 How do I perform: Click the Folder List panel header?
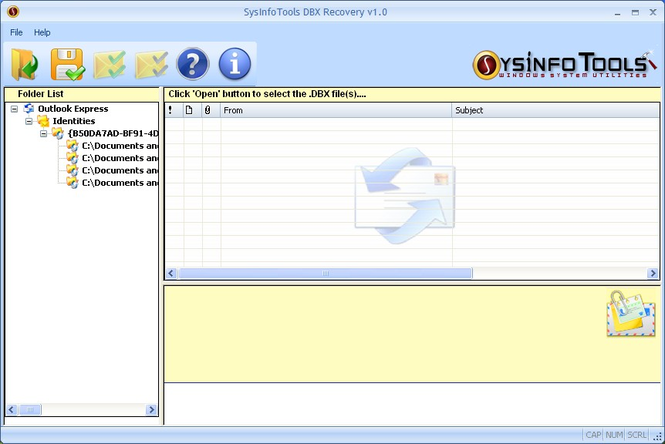[x=82, y=94]
